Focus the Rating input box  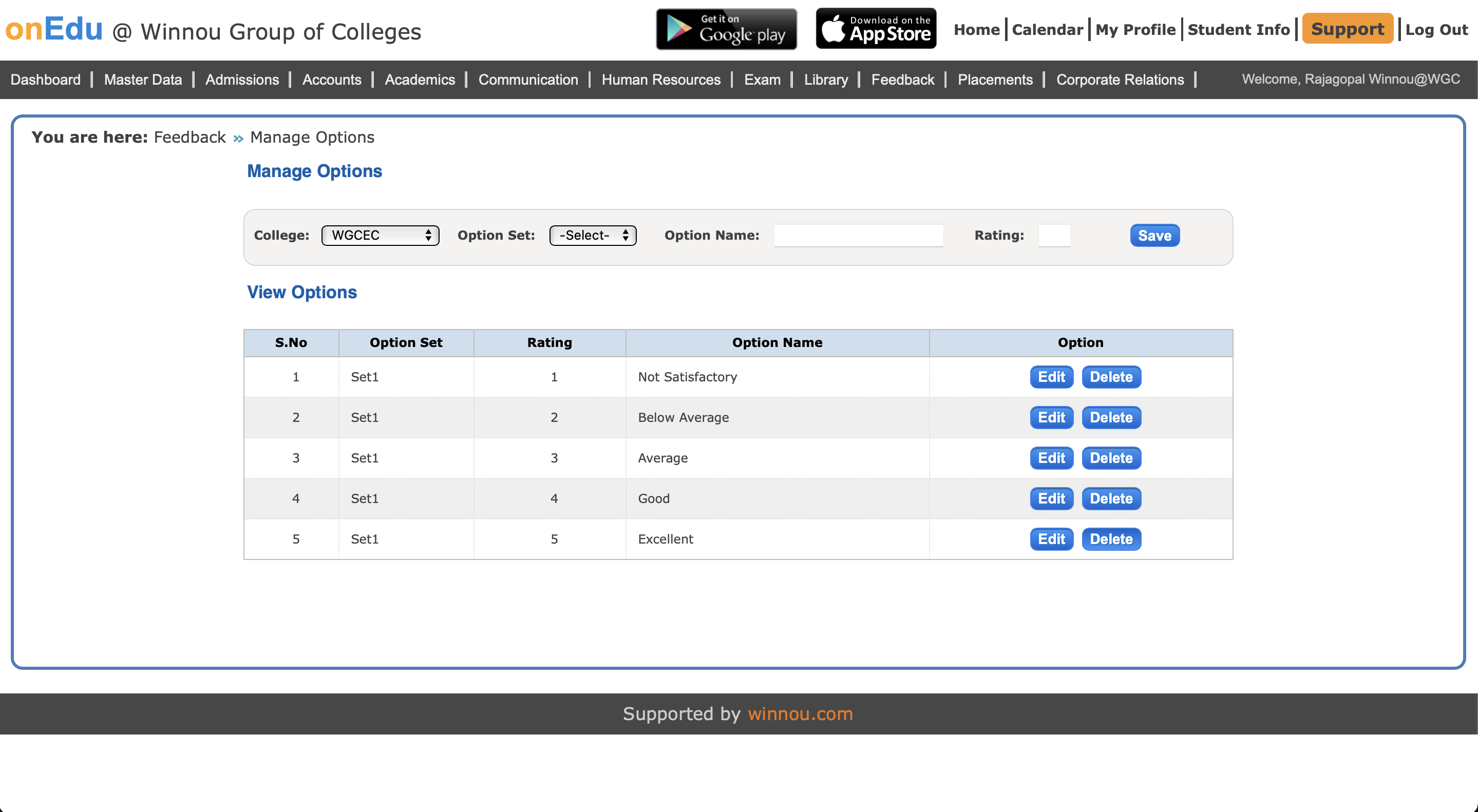pos(1054,235)
